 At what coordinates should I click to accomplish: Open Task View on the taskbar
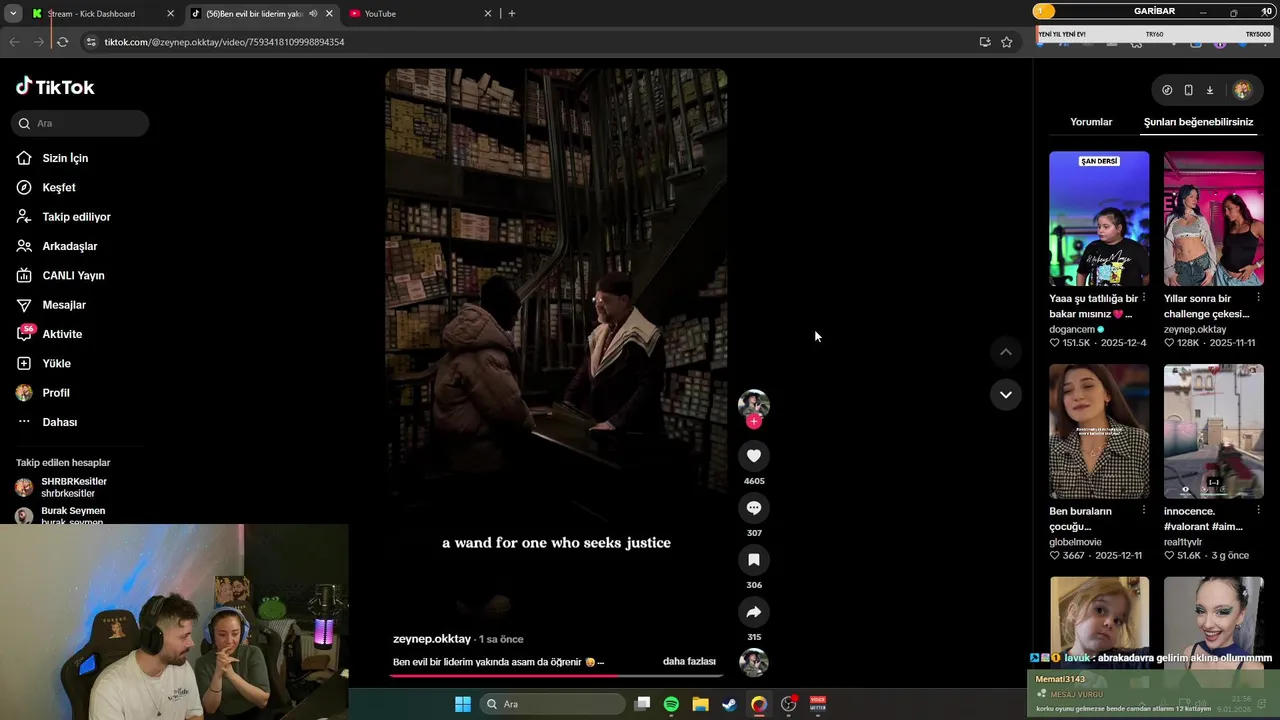[x=642, y=704]
